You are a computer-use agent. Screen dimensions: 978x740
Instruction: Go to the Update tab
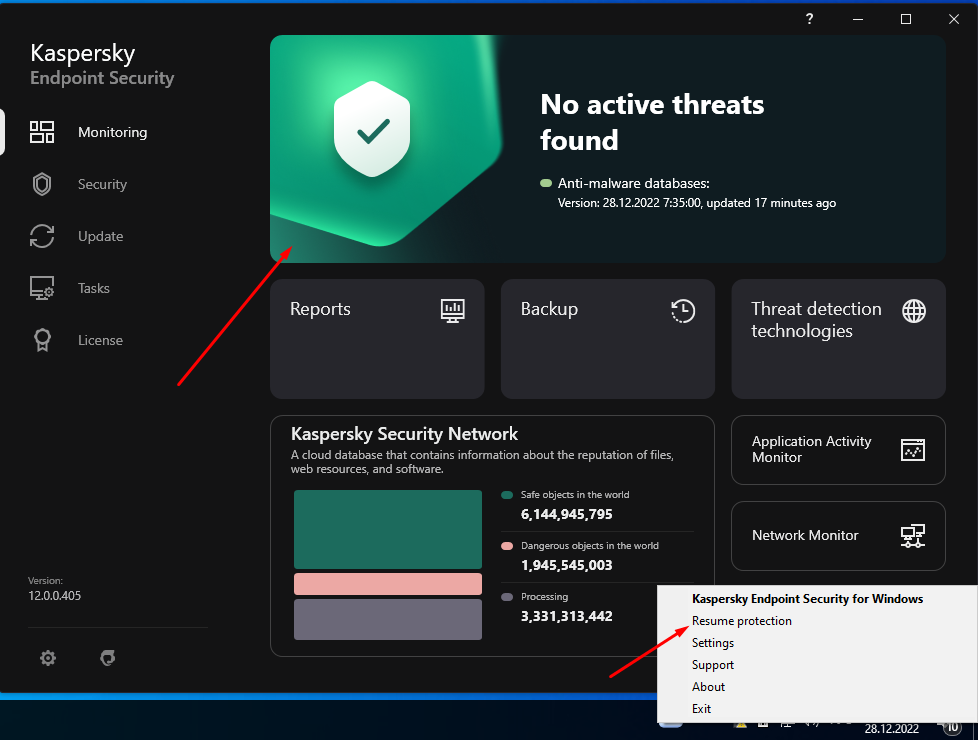(100, 236)
